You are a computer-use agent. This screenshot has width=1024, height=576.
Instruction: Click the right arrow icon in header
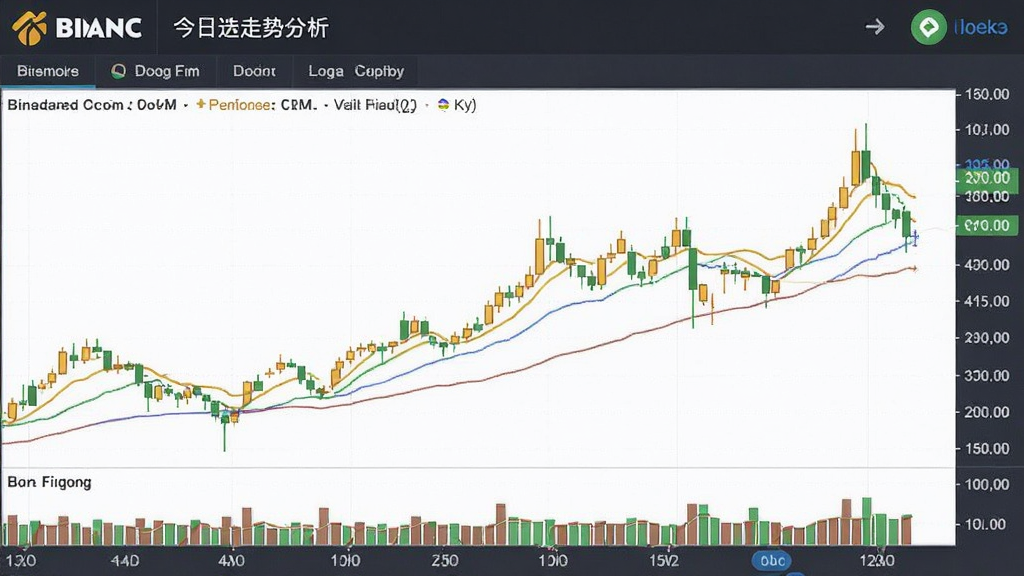point(874,27)
